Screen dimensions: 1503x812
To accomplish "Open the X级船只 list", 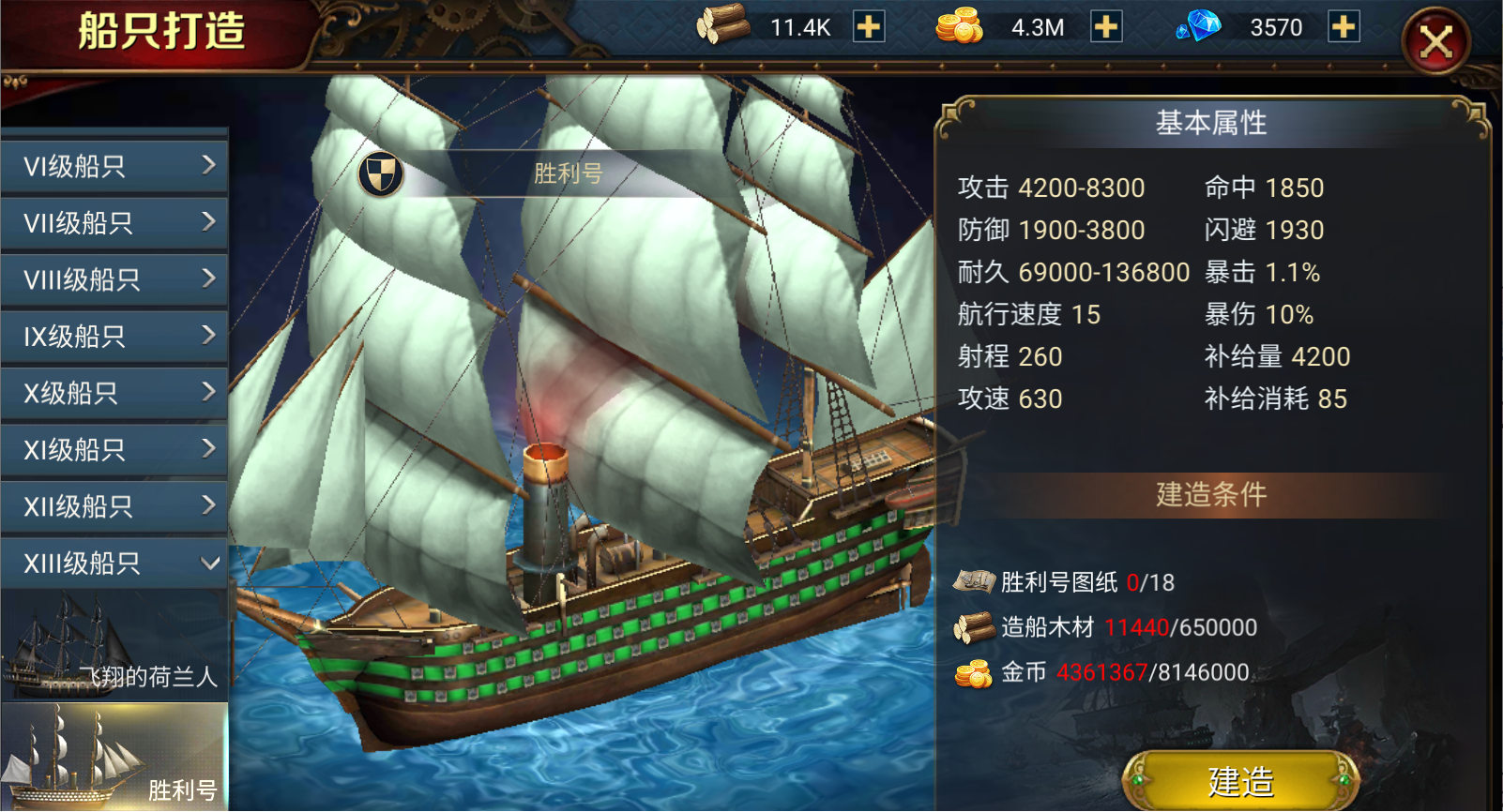I will click(x=114, y=393).
